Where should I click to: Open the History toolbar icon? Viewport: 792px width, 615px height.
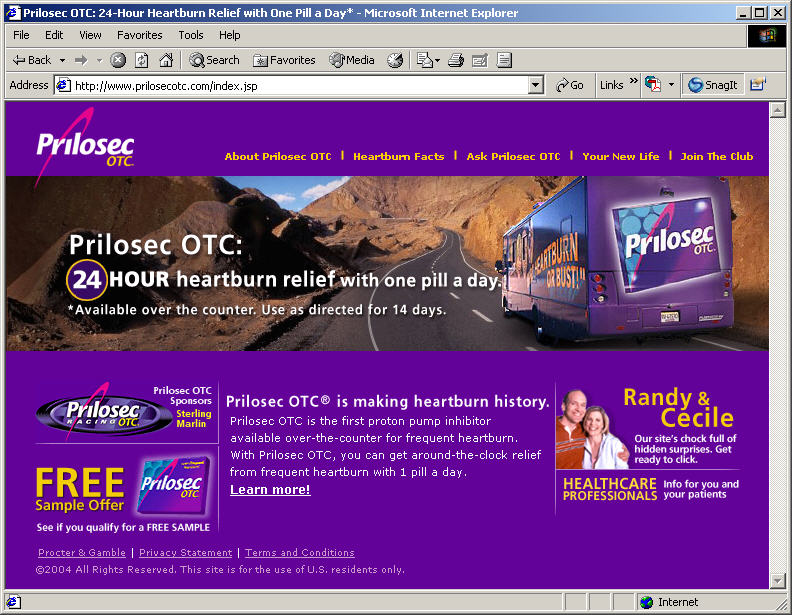(395, 61)
